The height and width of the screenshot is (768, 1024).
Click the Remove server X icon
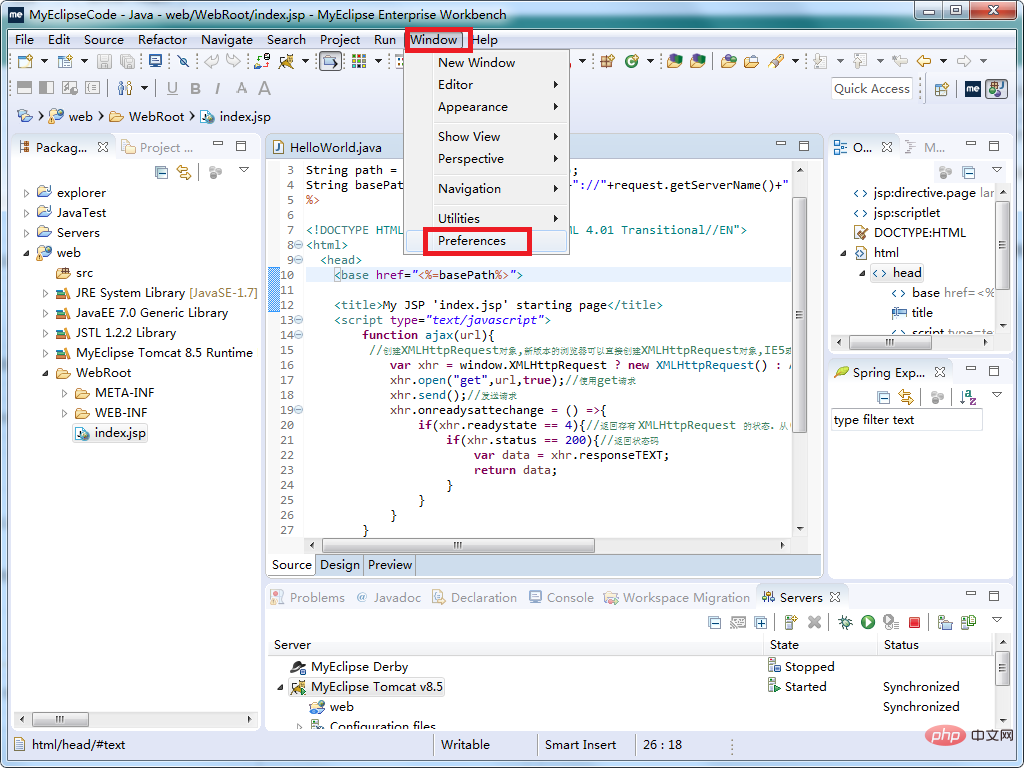(x=814, y=622)
